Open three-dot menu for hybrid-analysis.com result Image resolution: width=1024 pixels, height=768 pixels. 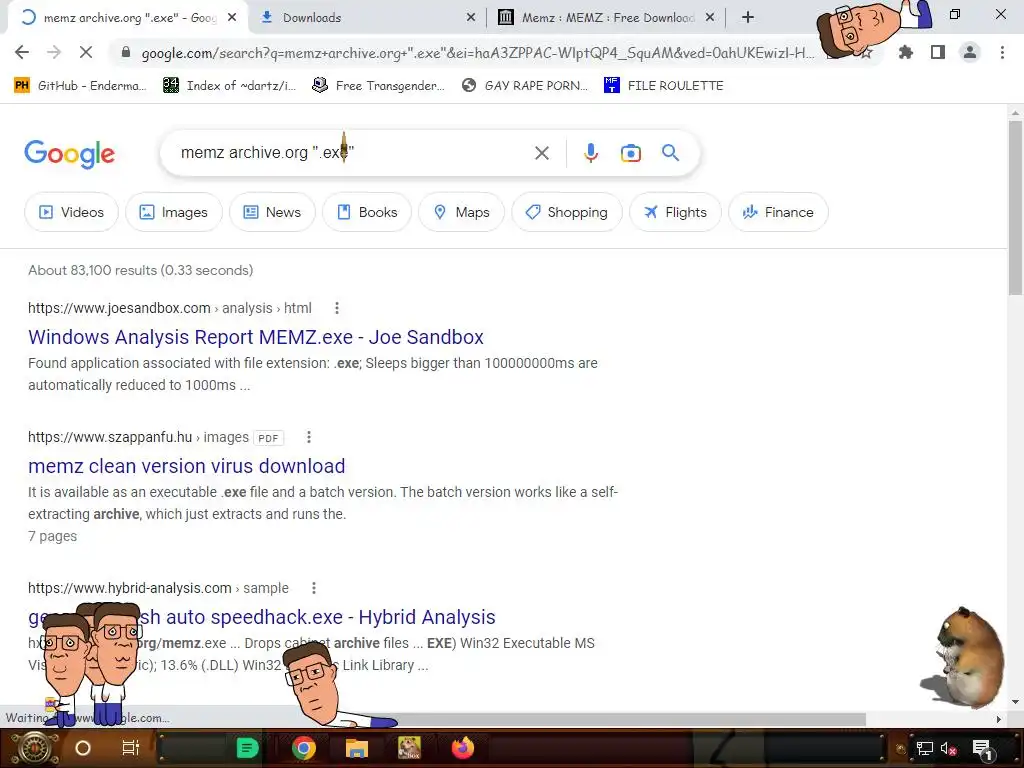pos(314,588)
